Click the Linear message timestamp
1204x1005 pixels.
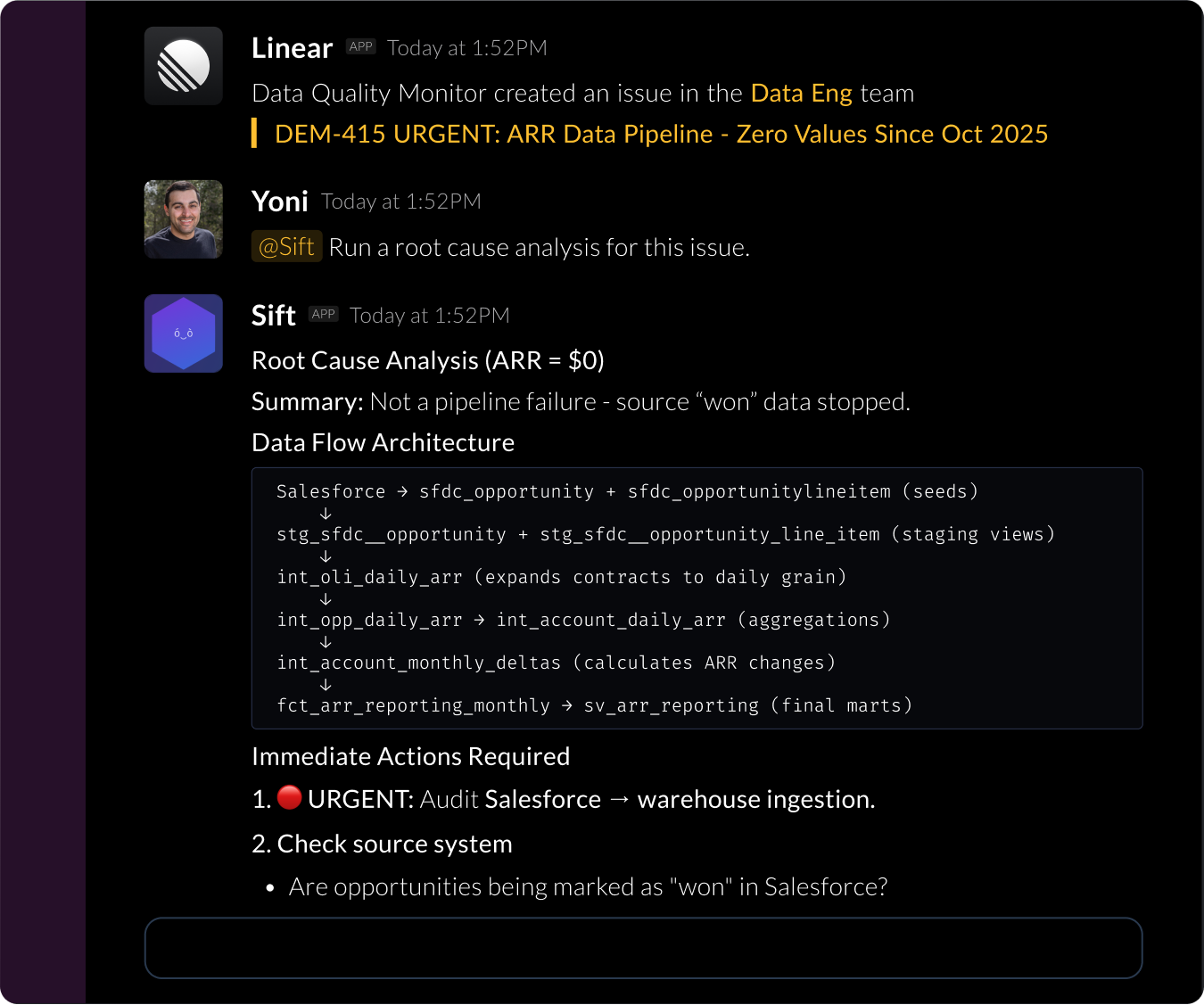point(467,48)
